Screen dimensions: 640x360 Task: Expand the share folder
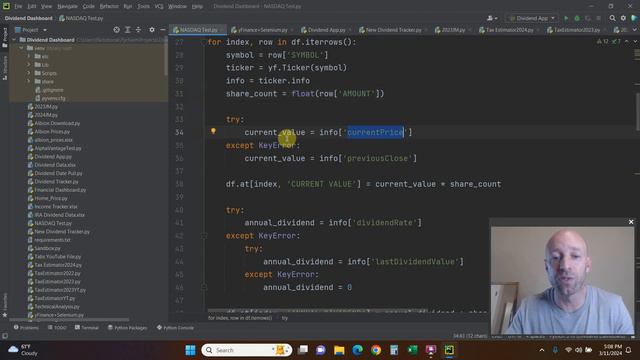coord(29,82)
